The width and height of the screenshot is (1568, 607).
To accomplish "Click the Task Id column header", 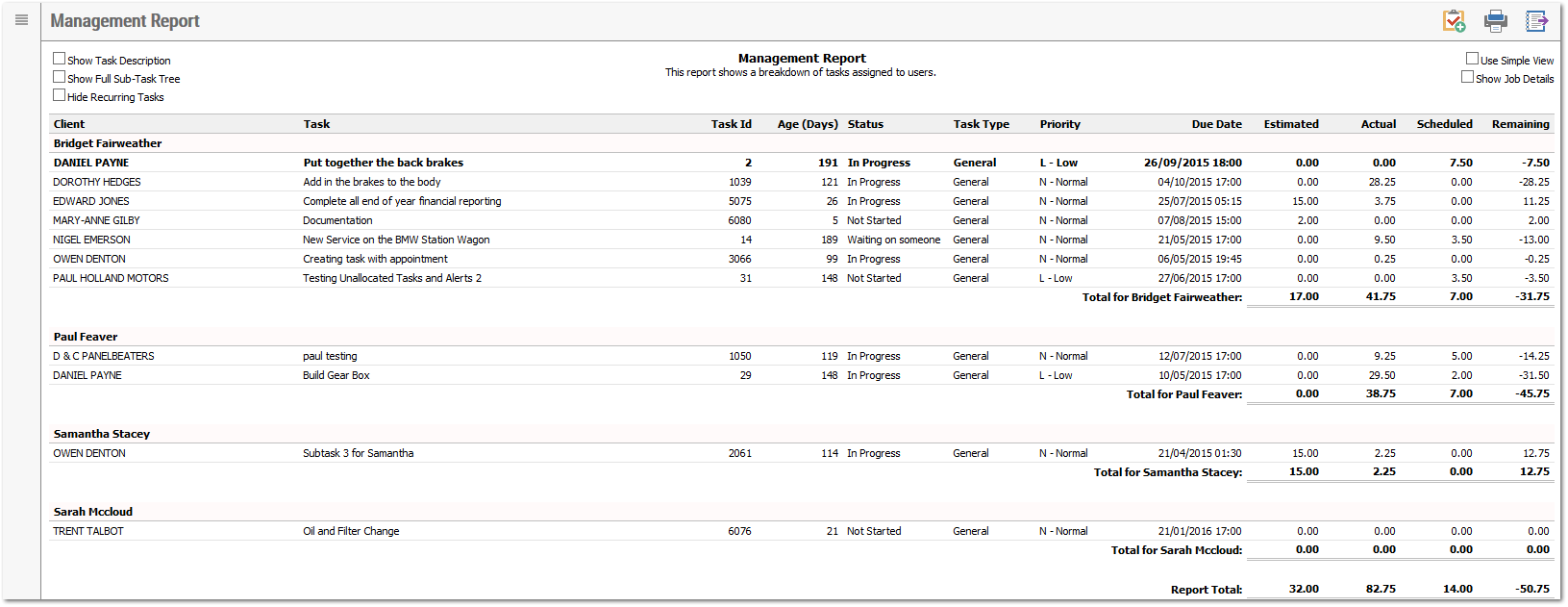I will pyautogui.click(x=732, y=124).
